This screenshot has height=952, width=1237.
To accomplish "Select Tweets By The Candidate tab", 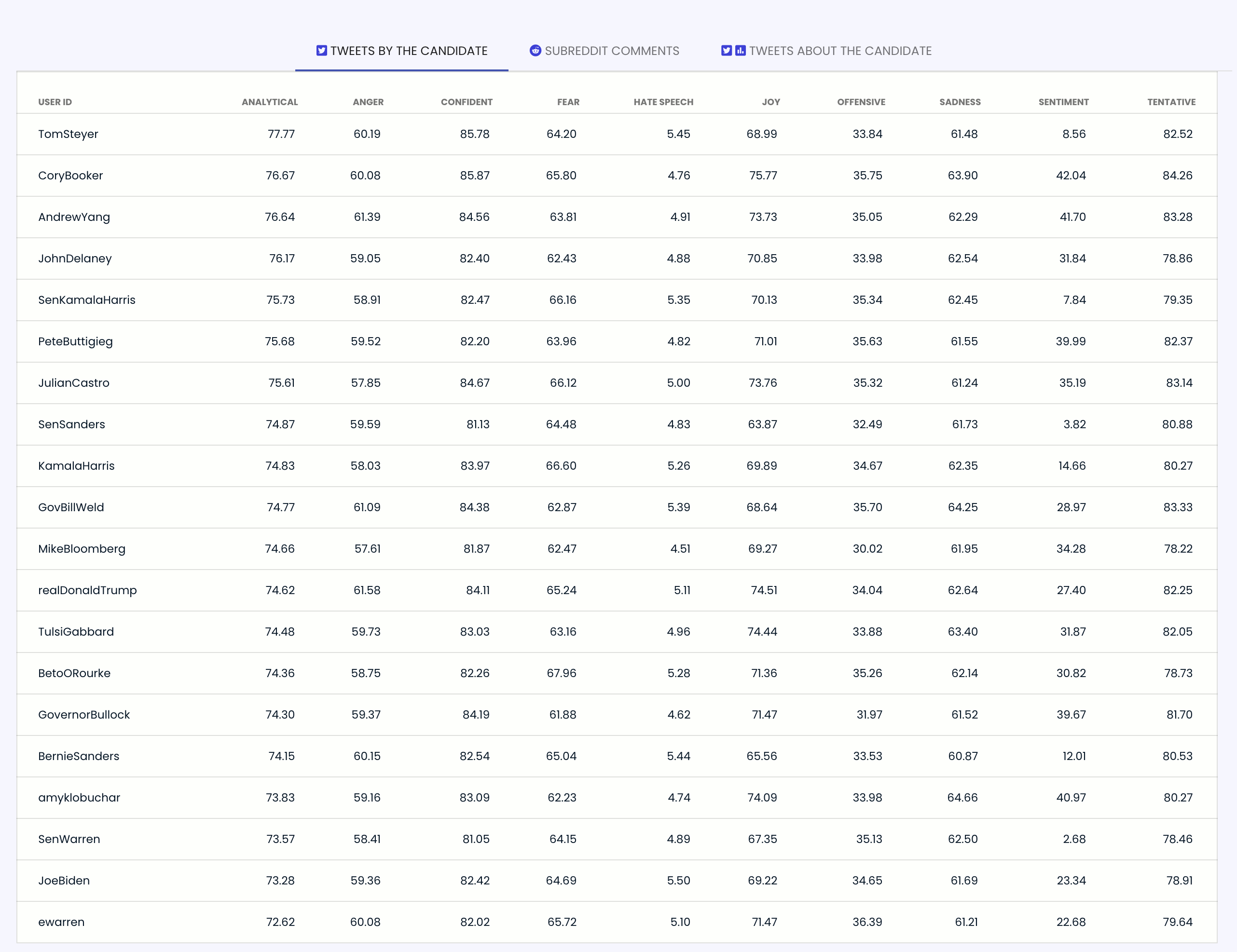I will coord(408,51).
